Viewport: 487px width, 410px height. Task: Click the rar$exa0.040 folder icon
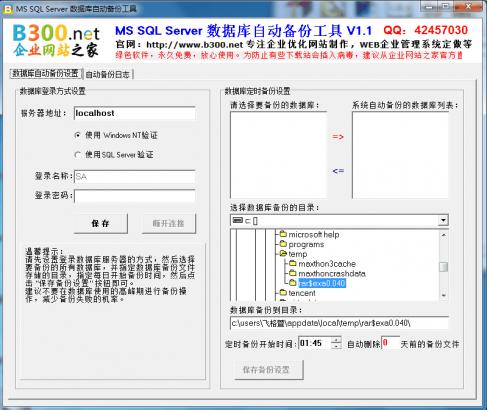[x=293, y=283]
